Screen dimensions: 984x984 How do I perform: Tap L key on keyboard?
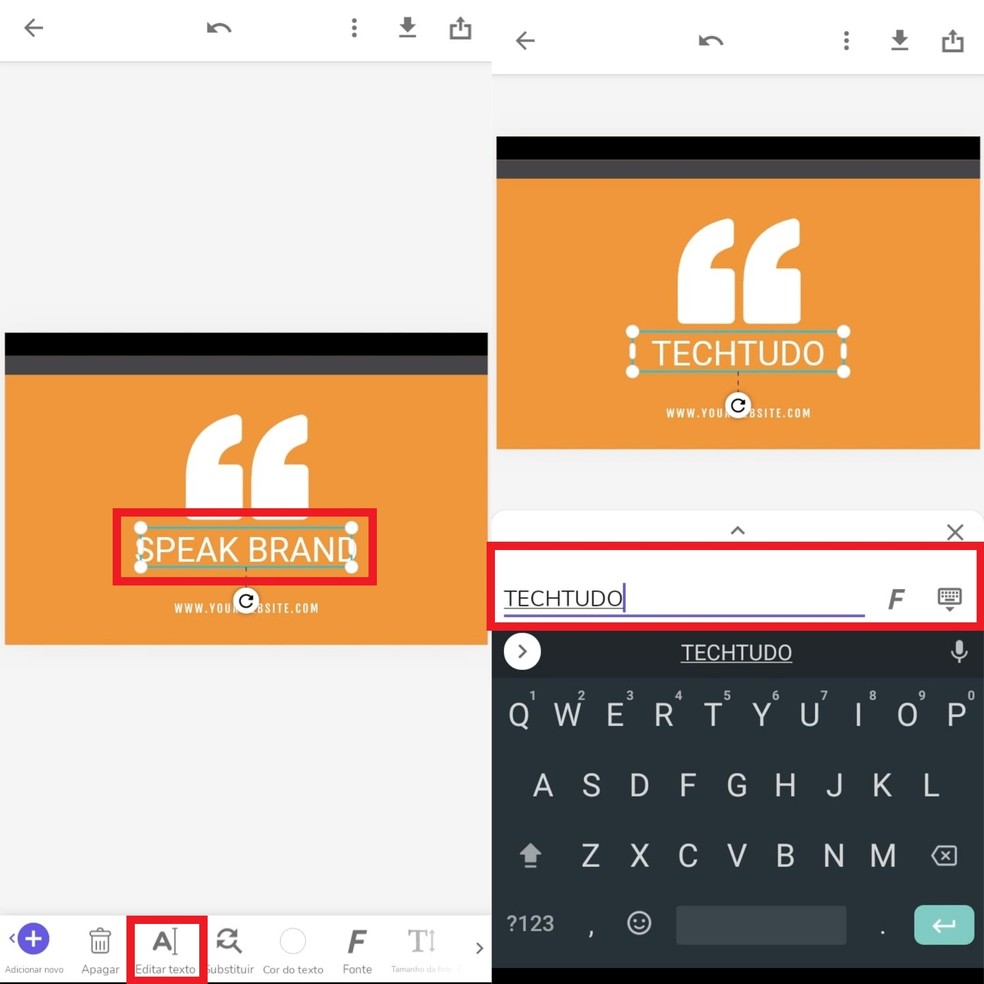931,785
